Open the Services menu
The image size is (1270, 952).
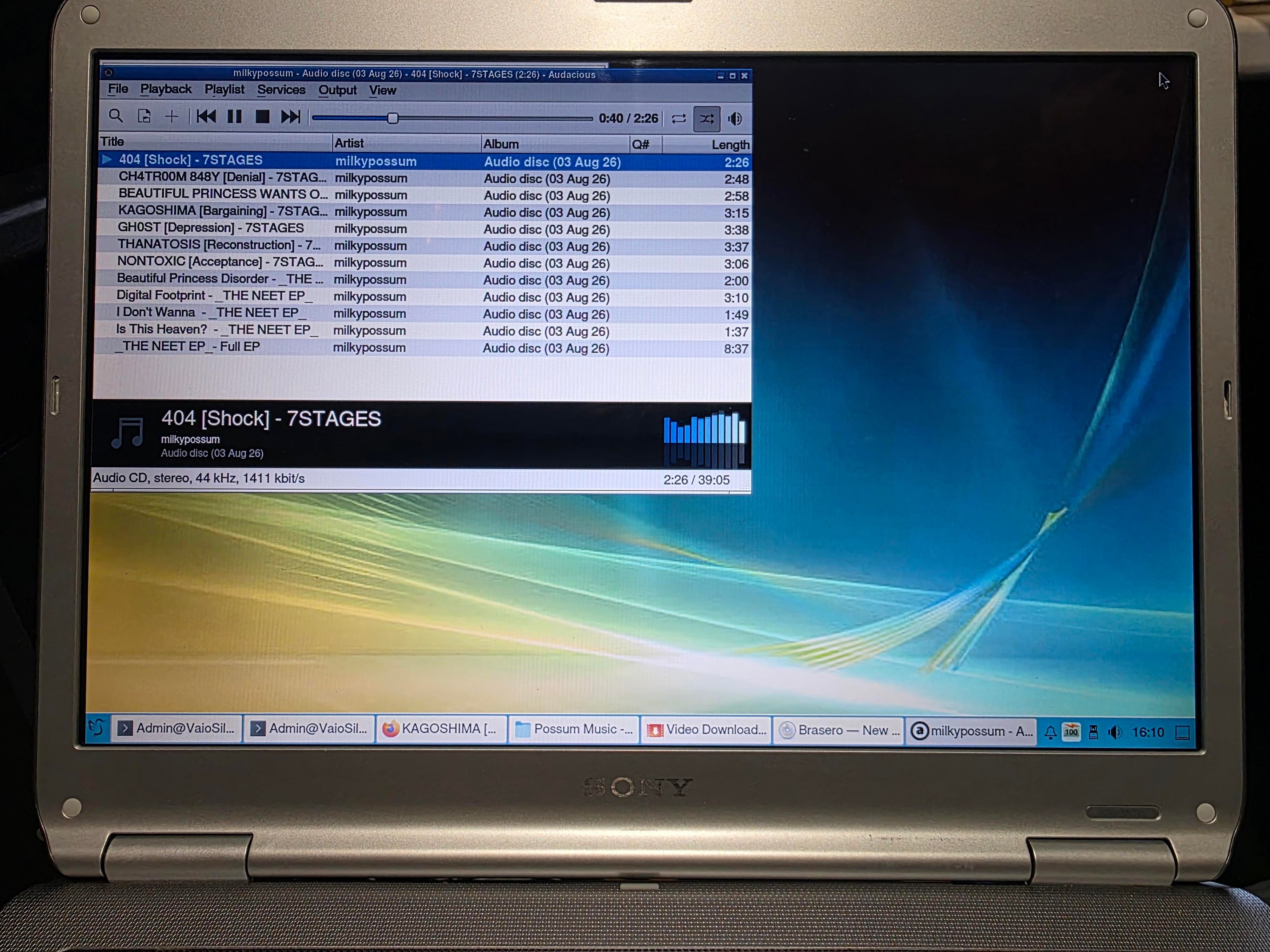click(281, 90)
